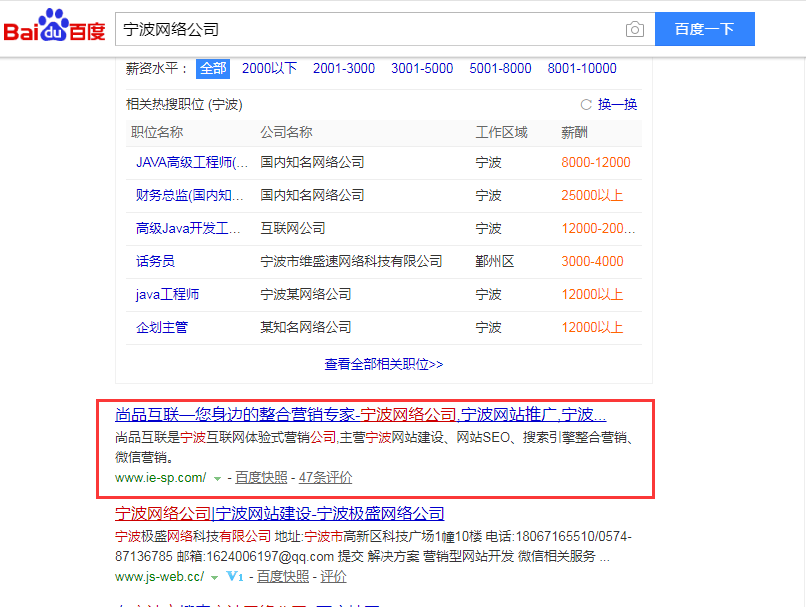The image size is (806, 607).
Task: Click 12000以上 salary in 企划主管 row
Action: (592, 327)
